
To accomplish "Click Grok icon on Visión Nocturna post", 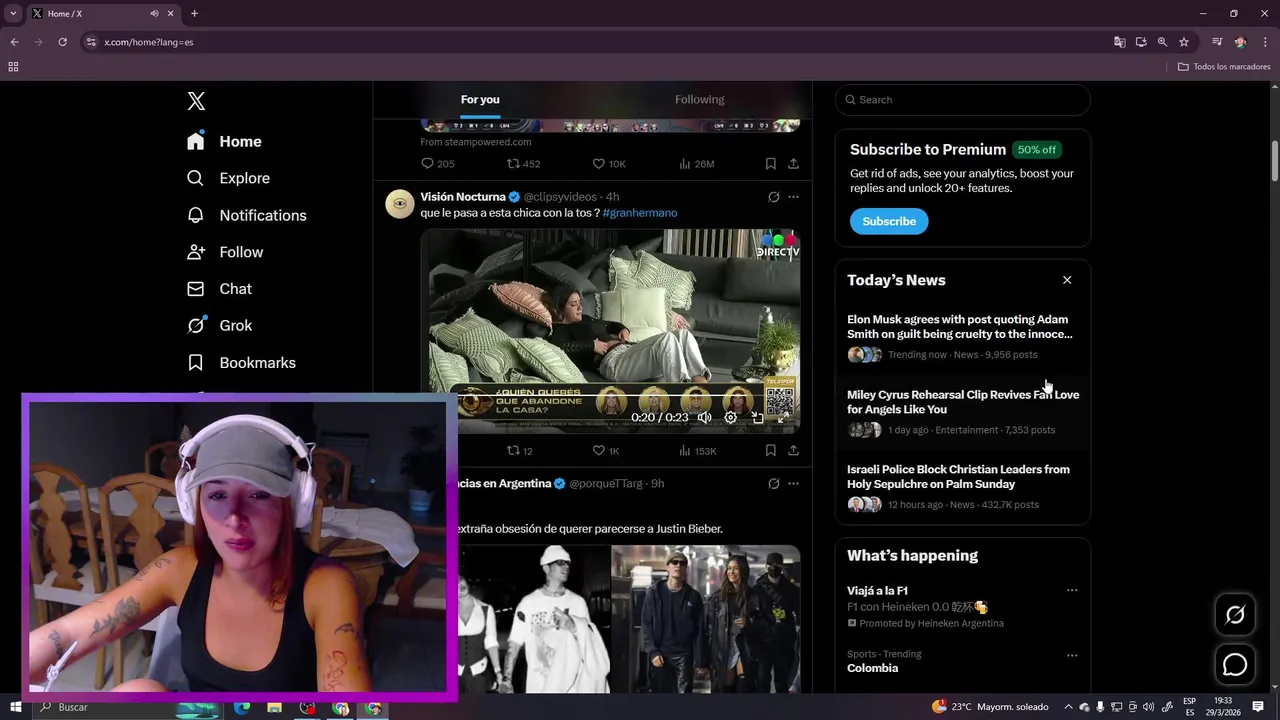I will coord(773,197).
